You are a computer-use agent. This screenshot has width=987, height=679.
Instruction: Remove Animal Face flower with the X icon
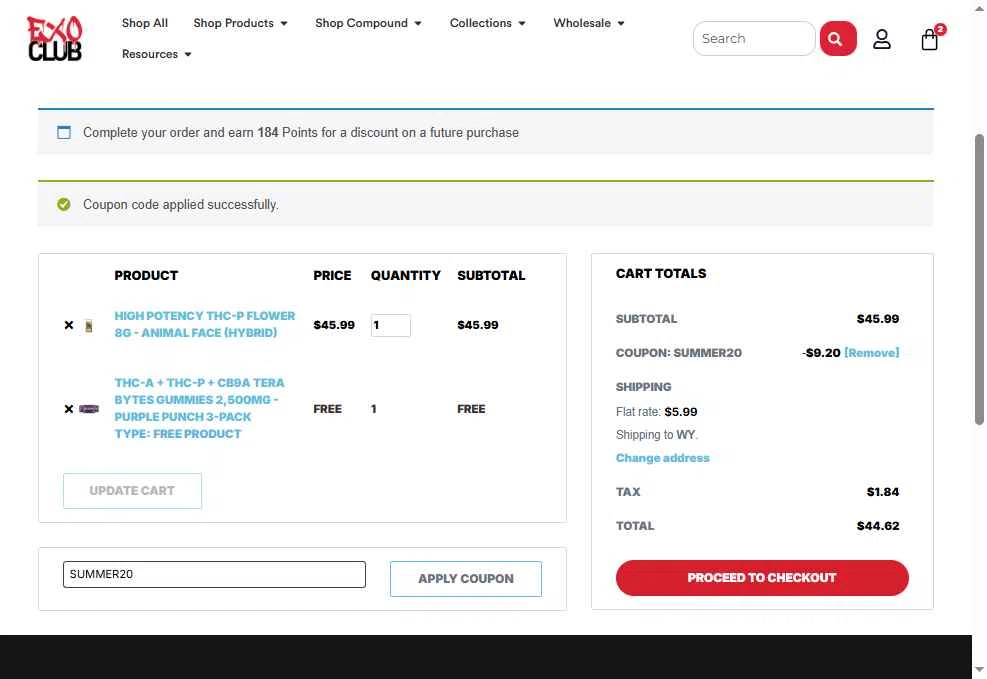69,325
